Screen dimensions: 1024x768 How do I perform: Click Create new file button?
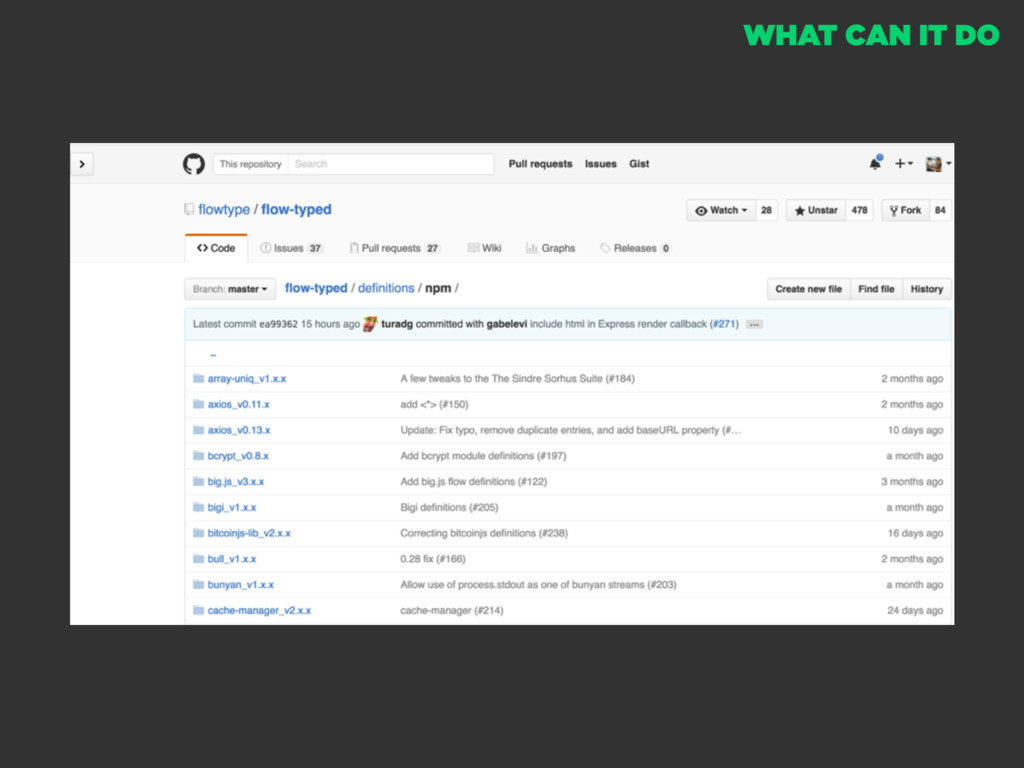(808, 289)
